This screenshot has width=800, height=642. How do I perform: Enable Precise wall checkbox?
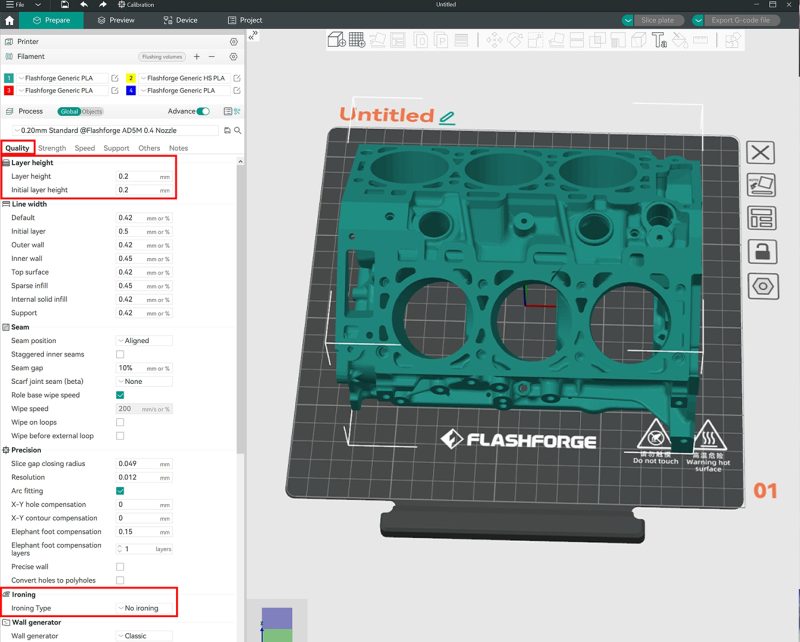[120, 567]
